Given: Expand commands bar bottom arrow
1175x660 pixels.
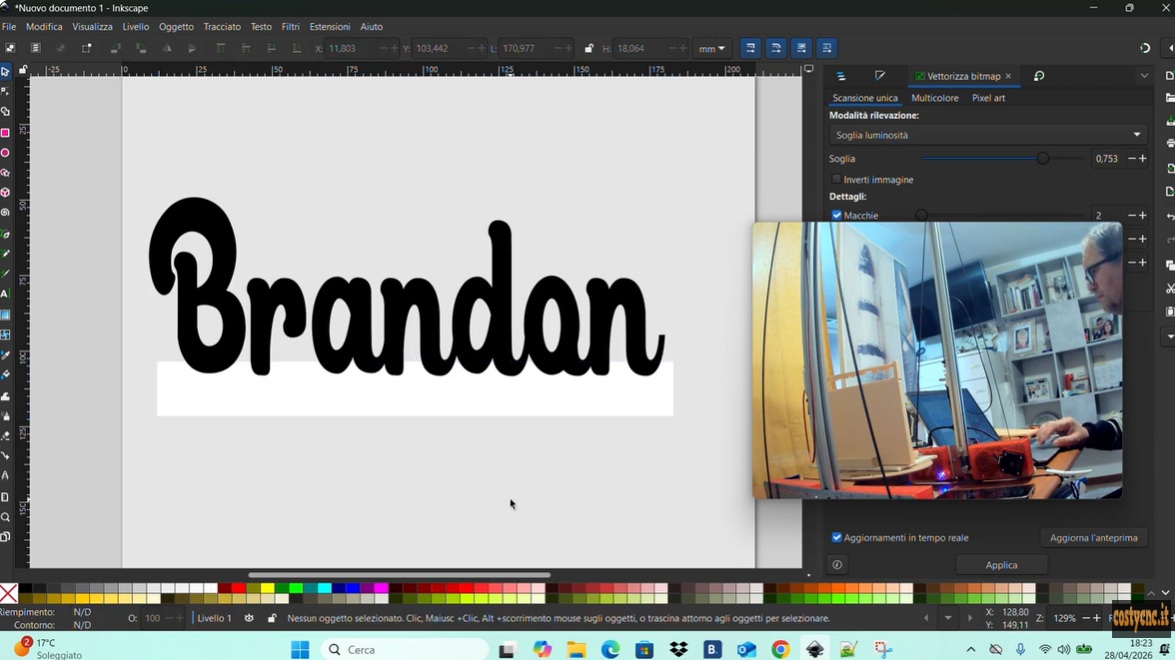Looking at the screenshot, I should tap(1171, 336).
